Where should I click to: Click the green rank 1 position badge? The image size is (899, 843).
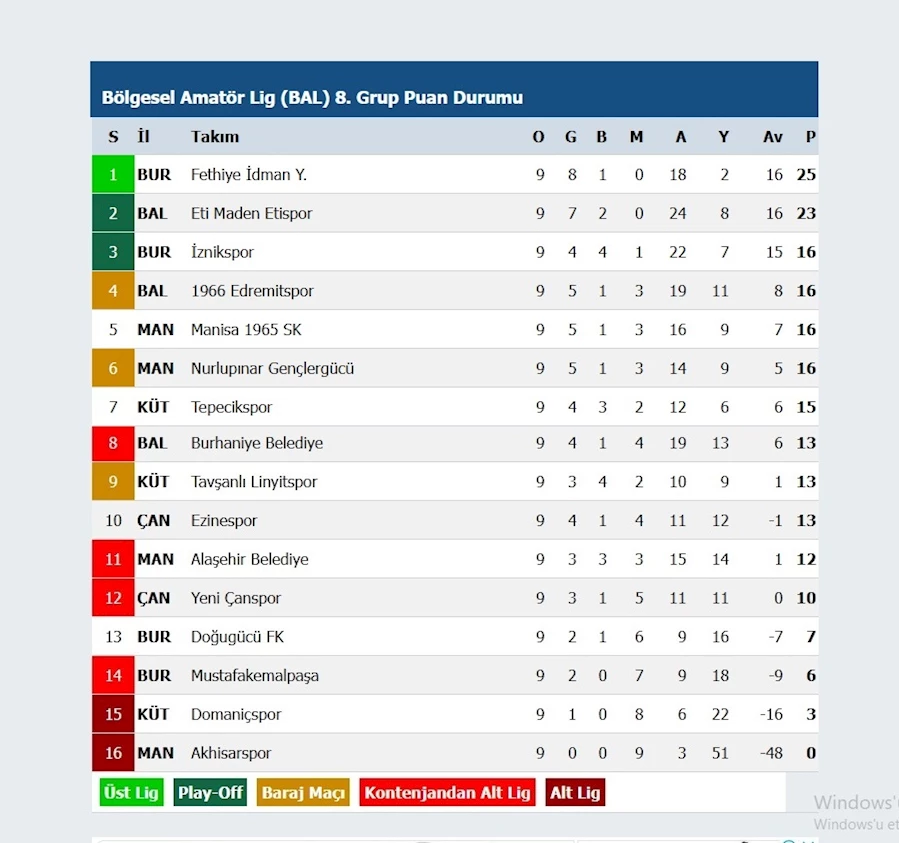(113, 174)
